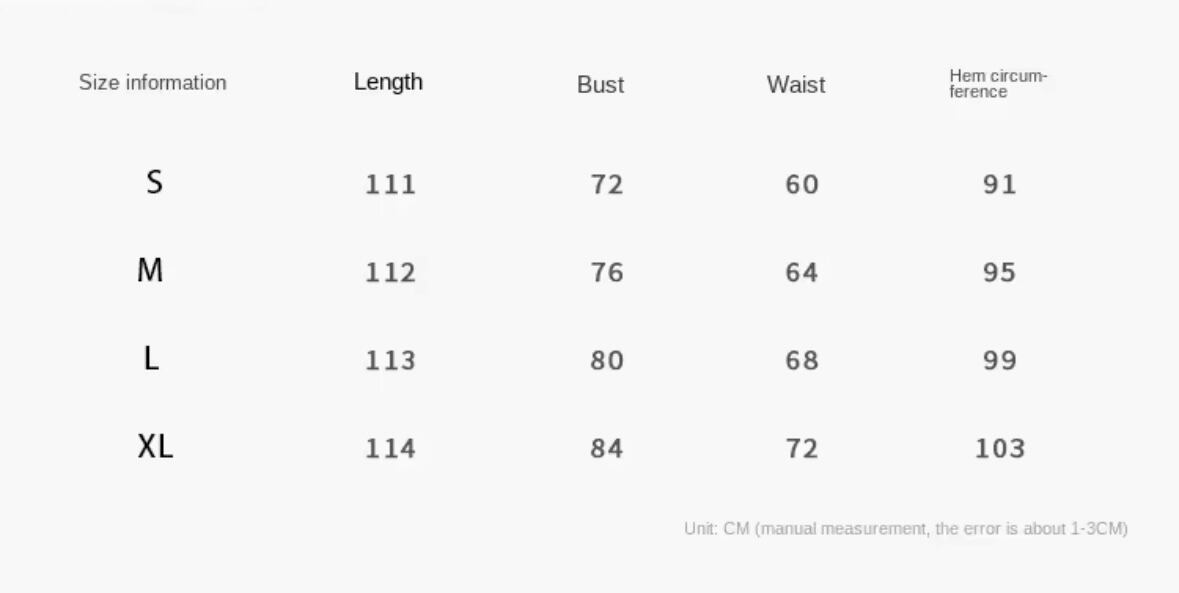The width and height of the screenshot is (1179, 593).
Task: Select the L size row label
Action: 151,358
